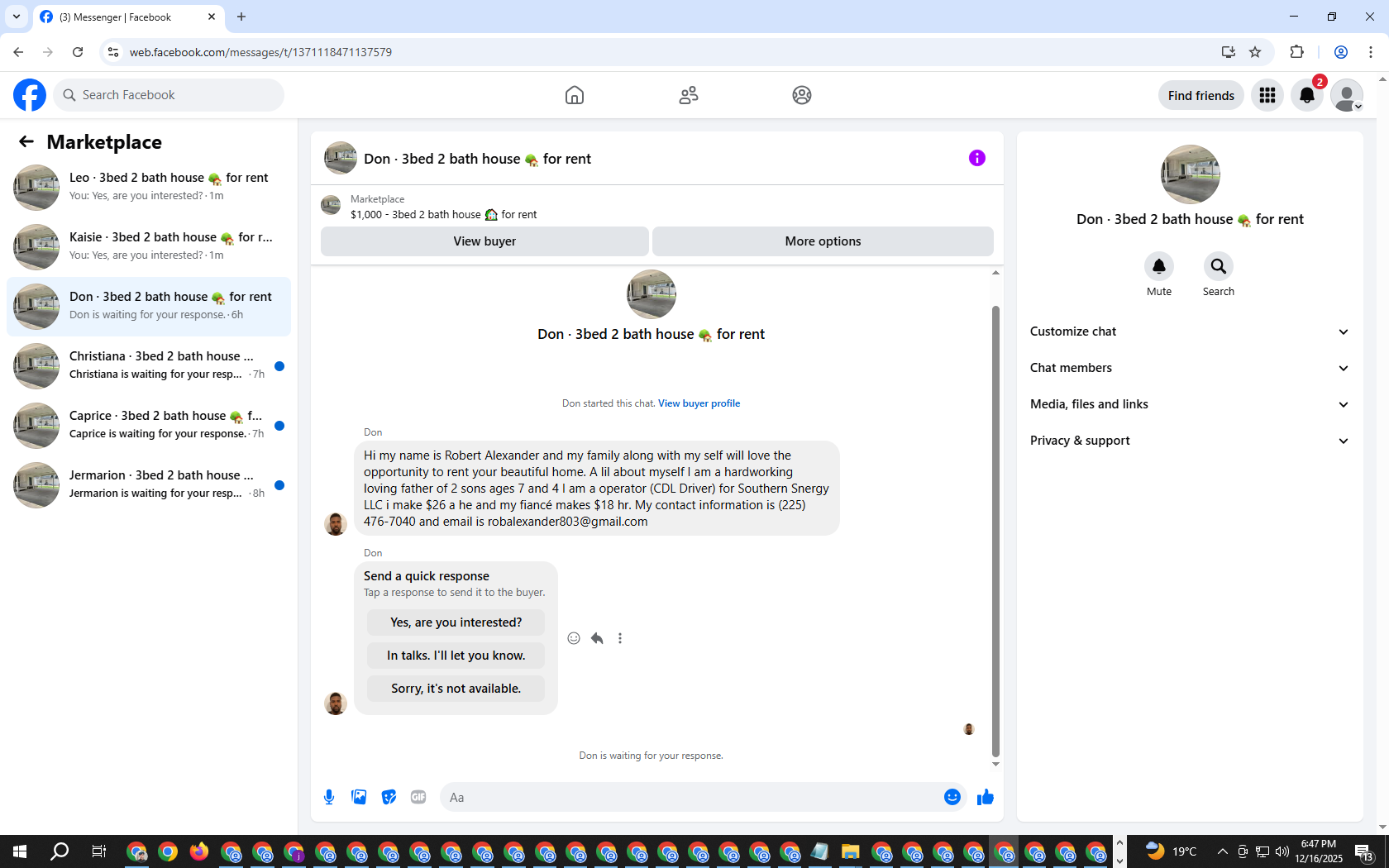This screenshot has width=1389, height=868.
Task: Click the View buyer button
Action: [x=484, y=241]
